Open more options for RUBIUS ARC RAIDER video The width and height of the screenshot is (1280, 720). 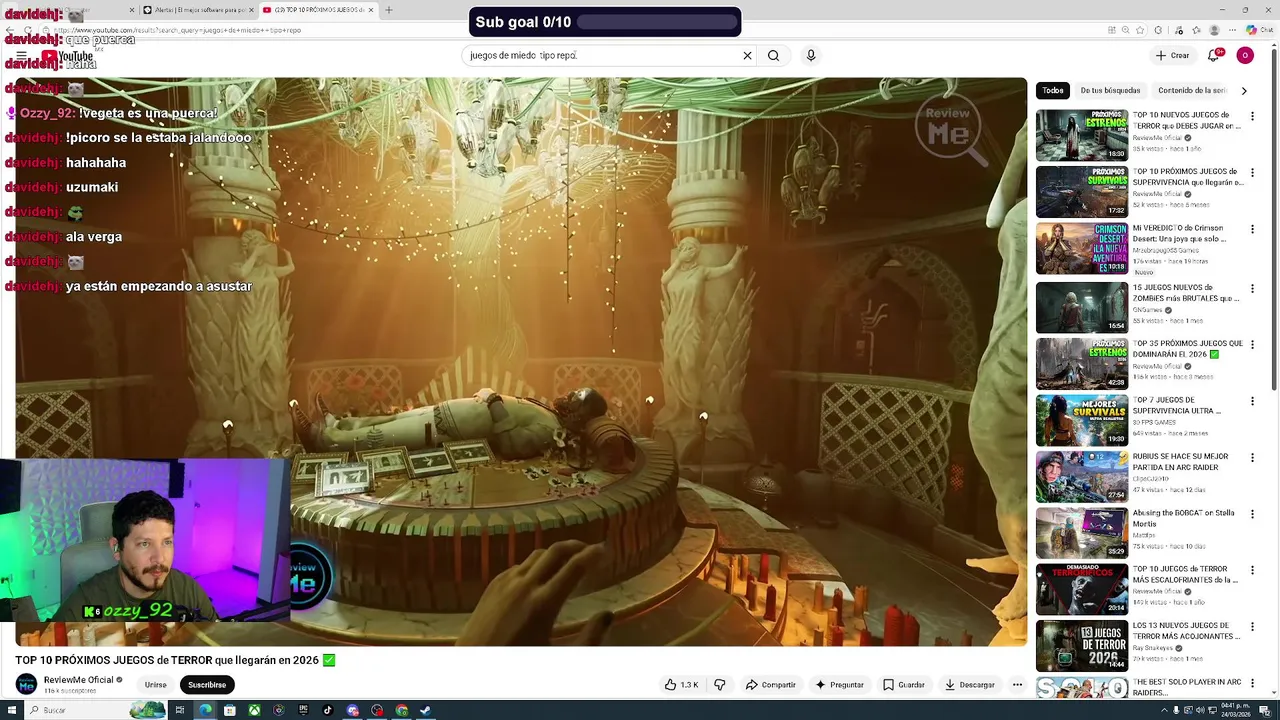click(1252, 457)
